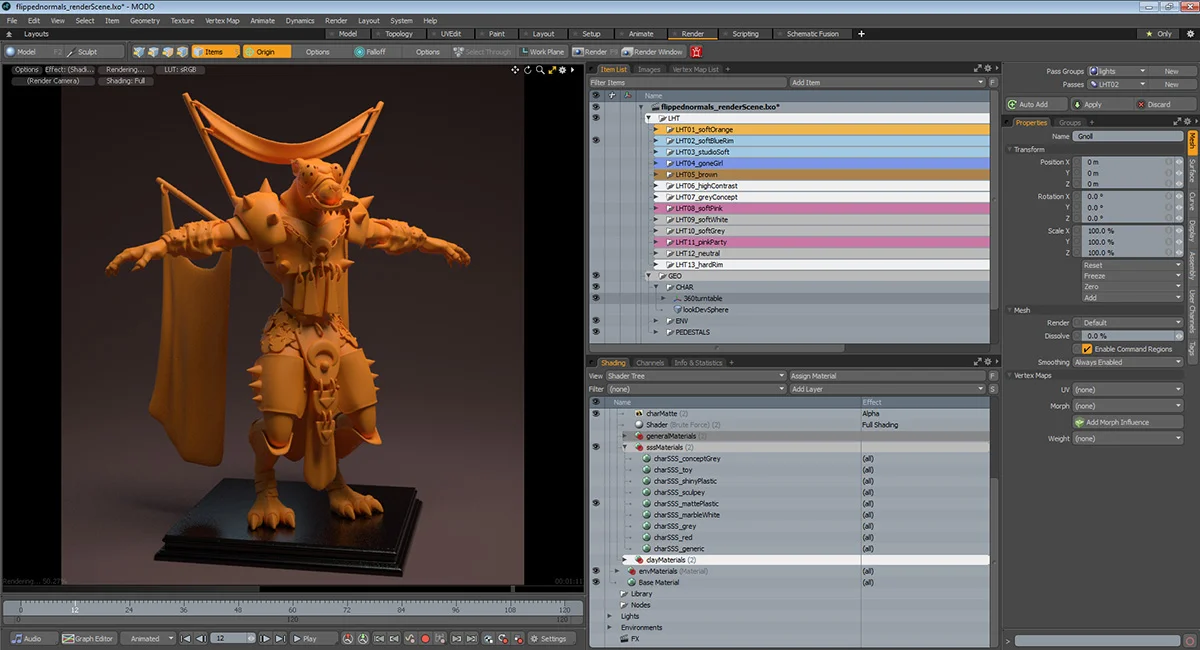Click the timeline at frame 60
Viewport: 1200px width, 650px height.
coord(293,609)
